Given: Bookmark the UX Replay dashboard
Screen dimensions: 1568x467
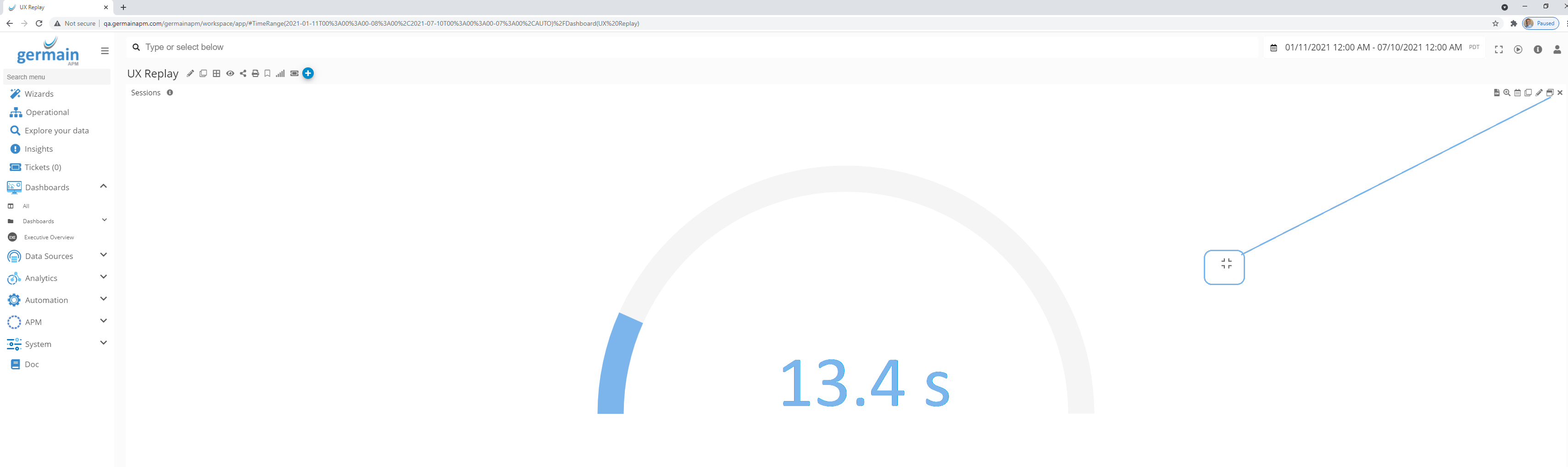Looking at the screenshot, I should [267, 74].
